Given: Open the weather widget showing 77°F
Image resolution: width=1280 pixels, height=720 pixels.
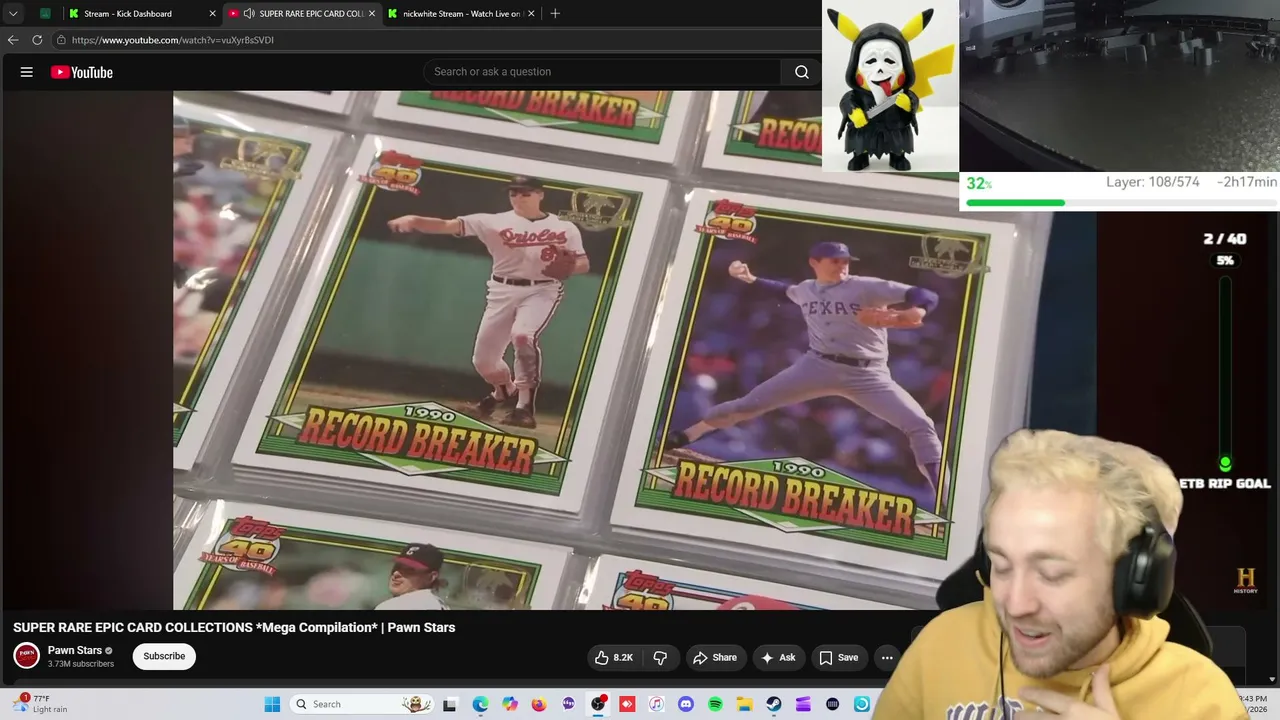Looking at the screenshot, I should click(40, 704).
